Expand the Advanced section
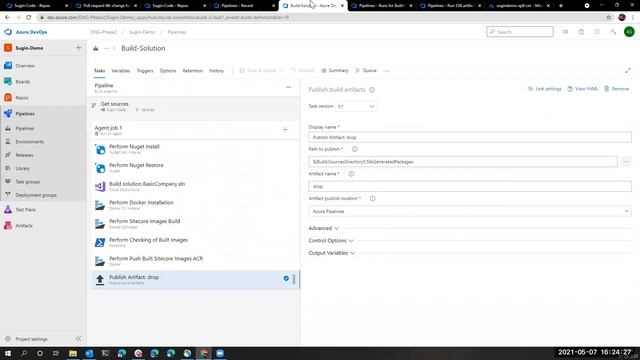Image resolution: width=640 pixels, height=360 pixels. 324,228
